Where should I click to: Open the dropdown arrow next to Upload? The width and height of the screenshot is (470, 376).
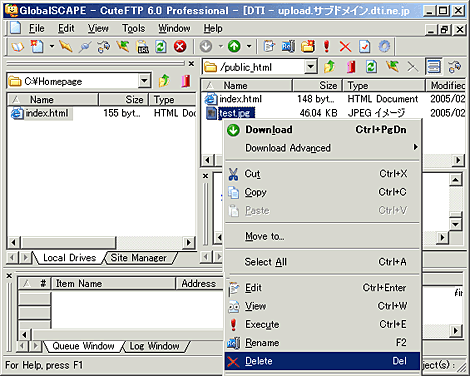click(249, 46)
